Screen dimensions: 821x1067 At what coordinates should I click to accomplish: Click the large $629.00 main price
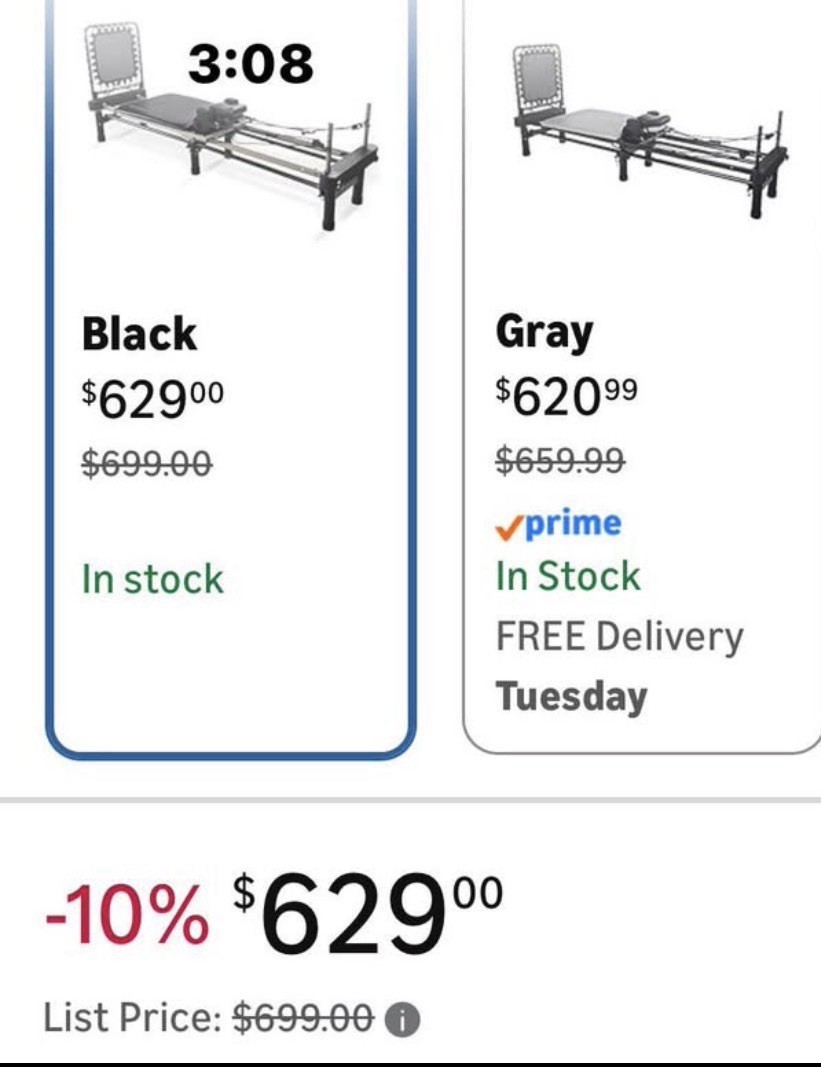click(x=368, y=913)
